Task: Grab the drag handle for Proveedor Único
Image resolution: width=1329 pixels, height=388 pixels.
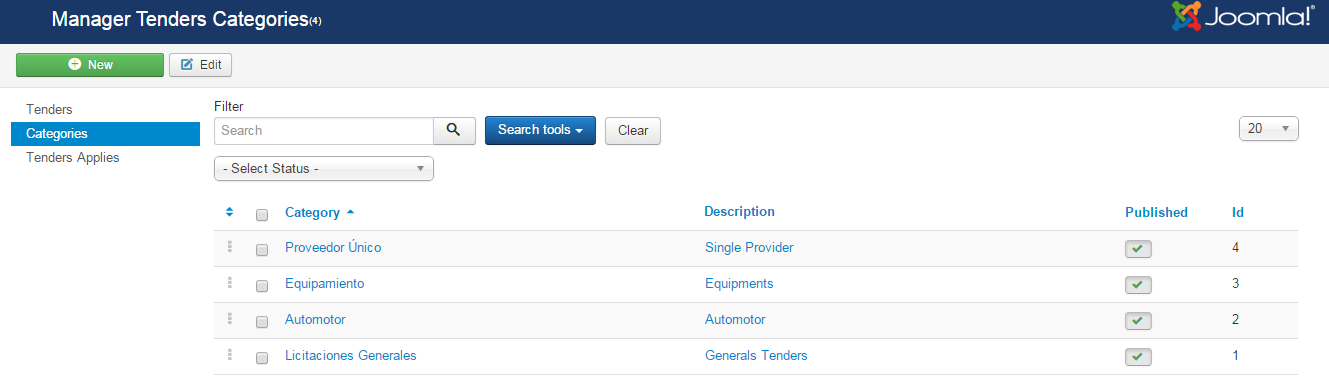Action: point(229,247)
